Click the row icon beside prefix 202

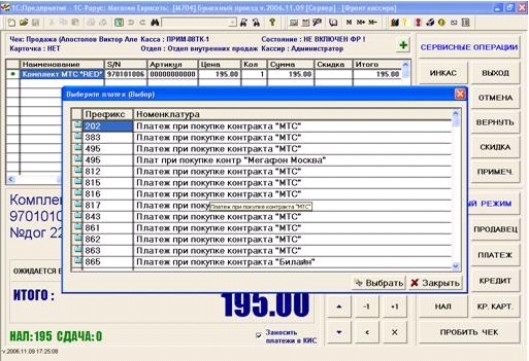[78, 126]
